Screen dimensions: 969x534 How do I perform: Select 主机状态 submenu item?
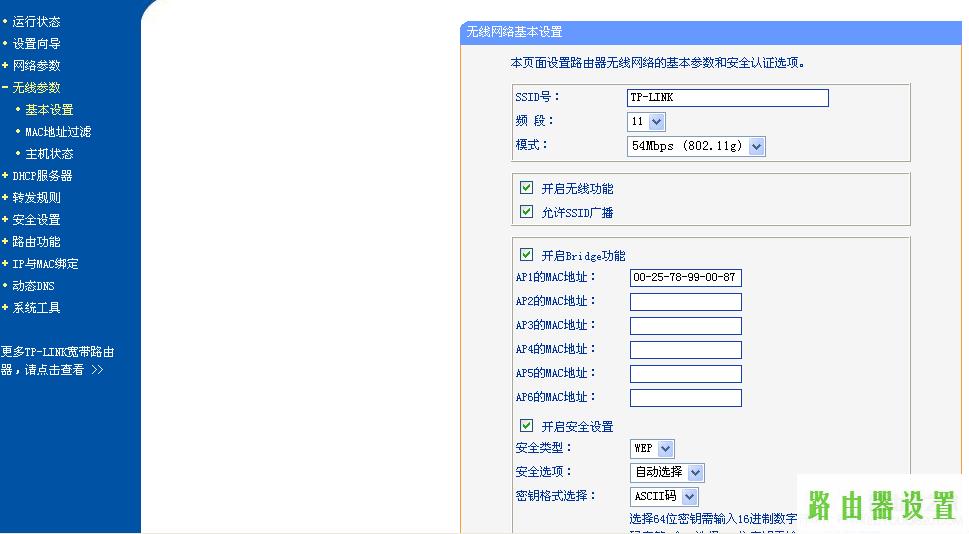[49, 154]
